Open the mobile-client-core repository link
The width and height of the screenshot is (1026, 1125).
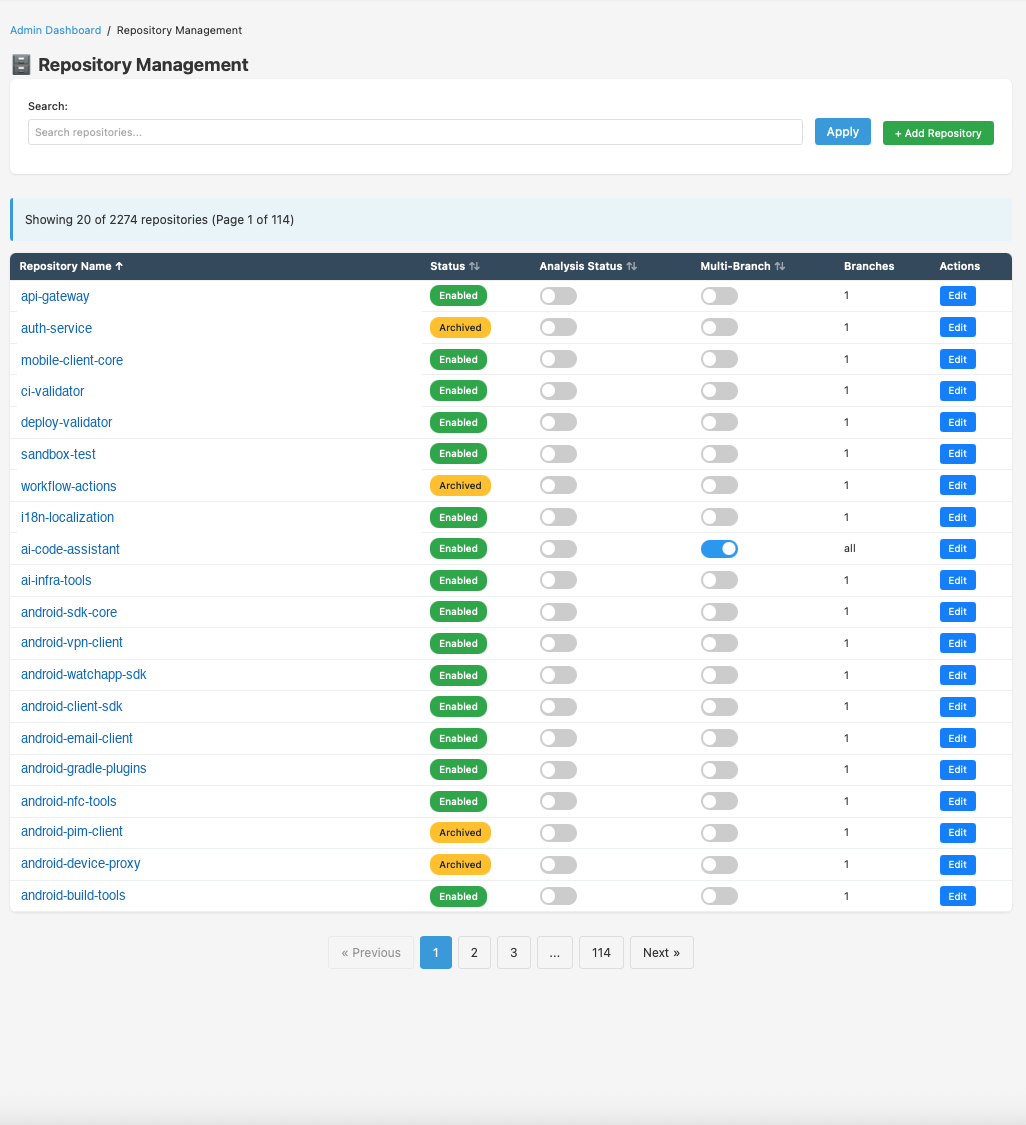tap(72, 360)
